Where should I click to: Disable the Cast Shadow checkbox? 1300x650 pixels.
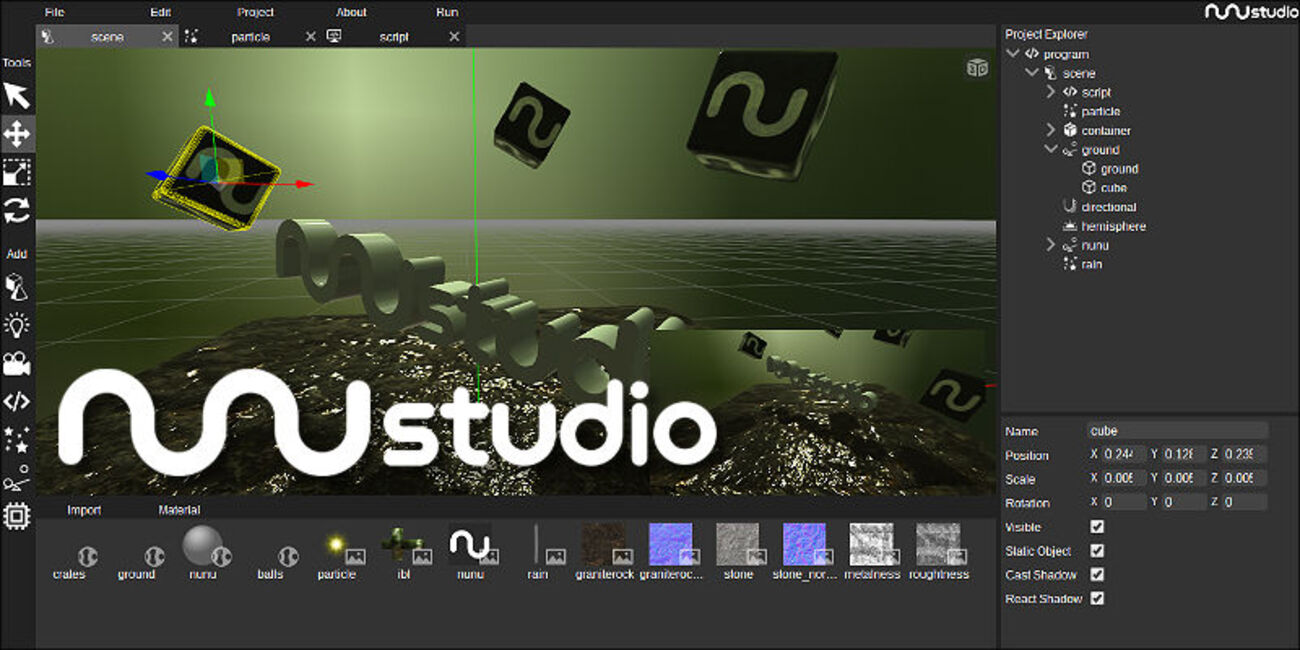(1097, 575)
